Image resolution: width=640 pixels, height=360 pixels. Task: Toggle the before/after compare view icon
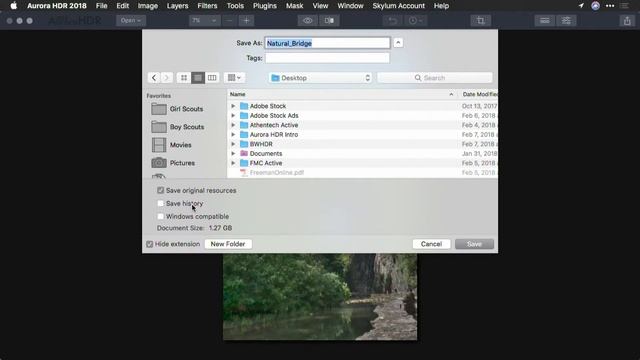point(329,20)
